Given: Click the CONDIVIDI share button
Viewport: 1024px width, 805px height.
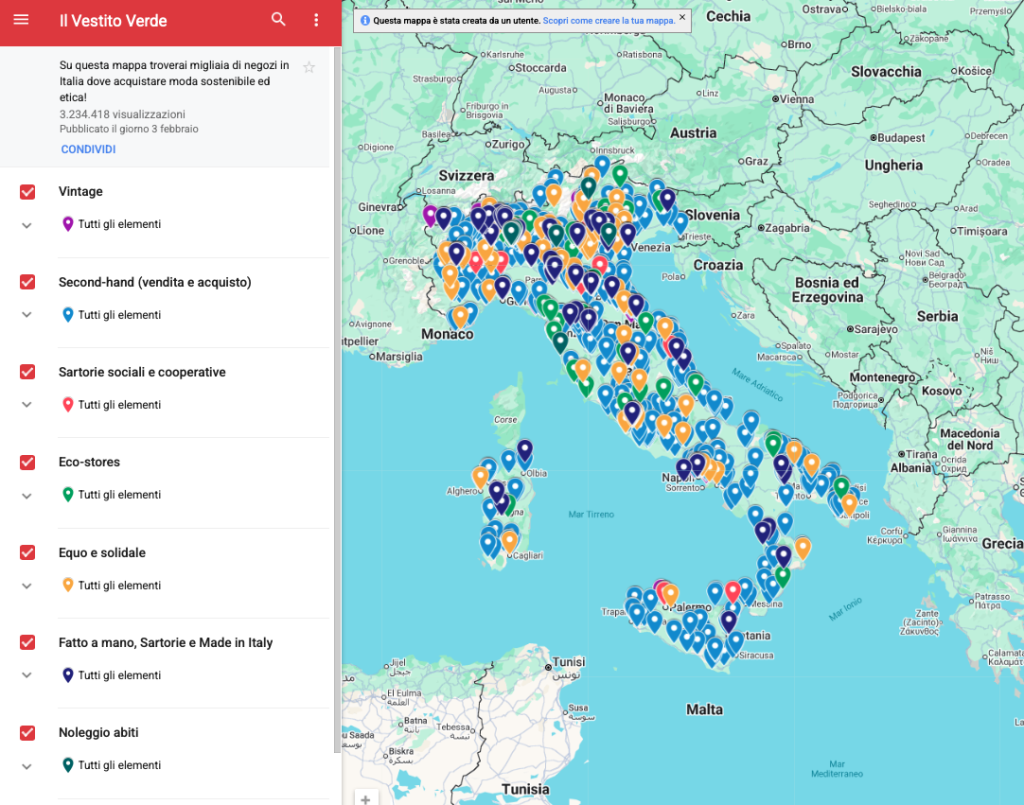Looking at the screenshot, I should (88, 149).
